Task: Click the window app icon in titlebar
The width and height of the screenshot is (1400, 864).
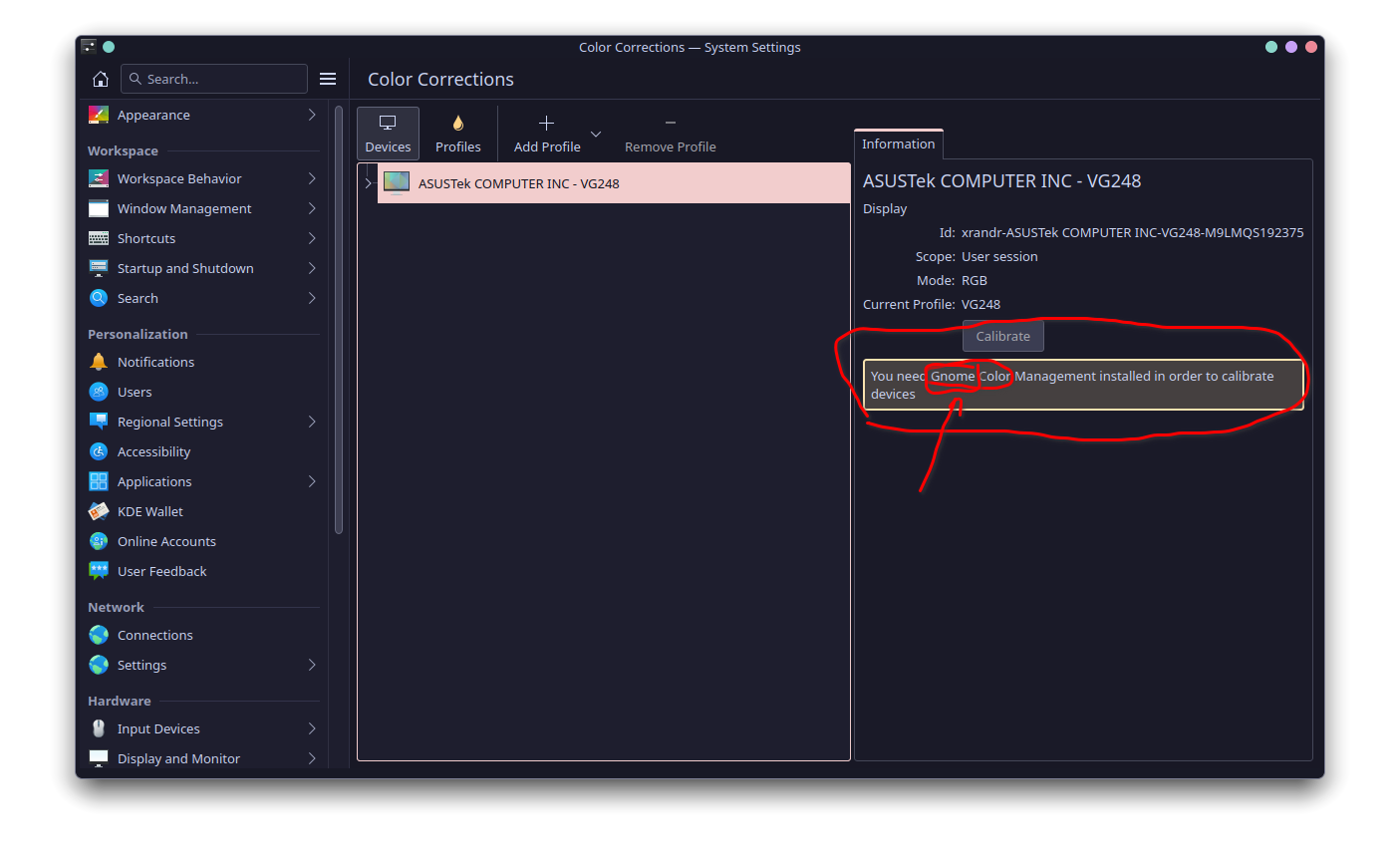Action: (89, 47)
